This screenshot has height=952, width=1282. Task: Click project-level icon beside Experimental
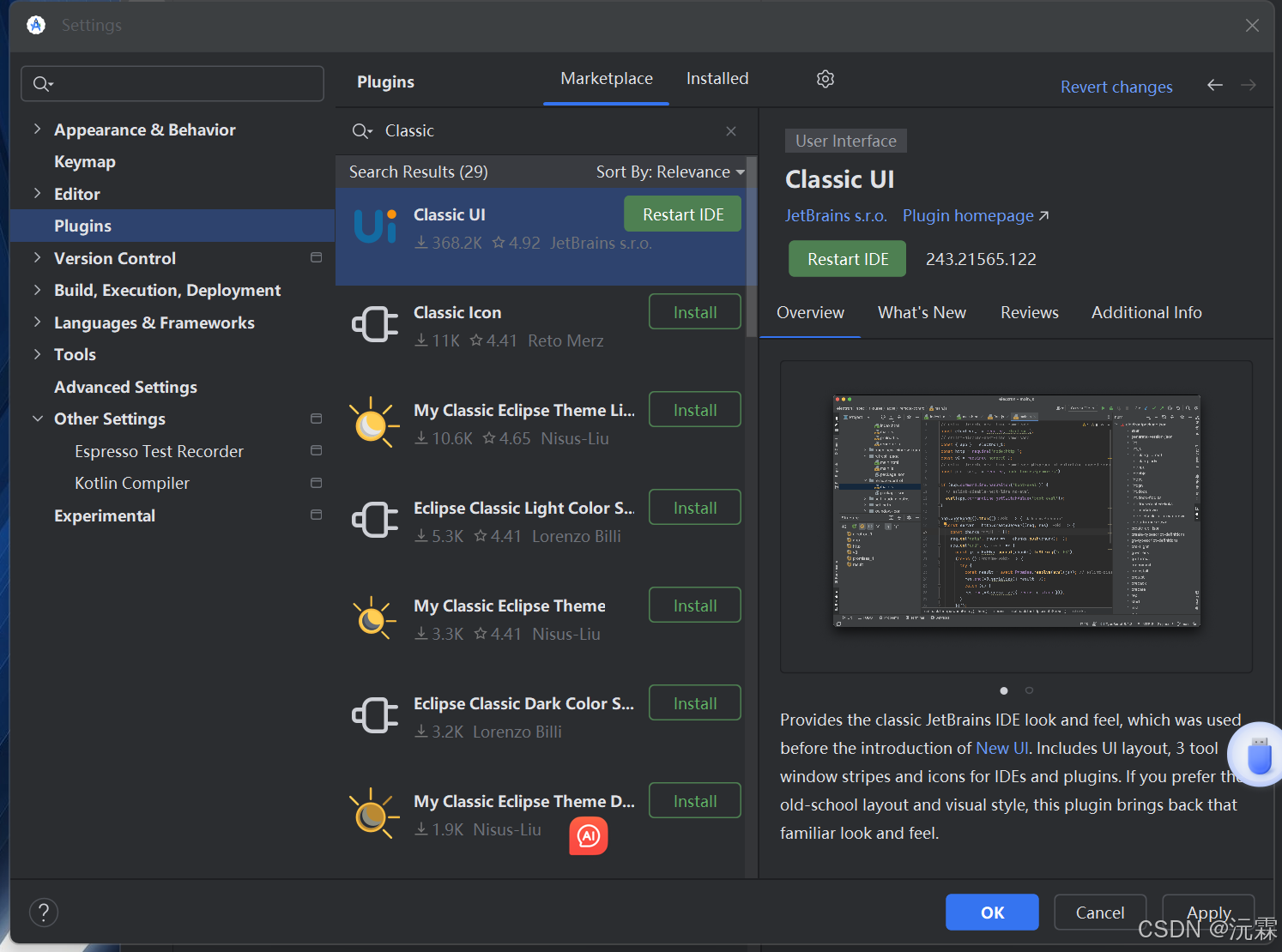pyautogui.click(x=316, y=515)
